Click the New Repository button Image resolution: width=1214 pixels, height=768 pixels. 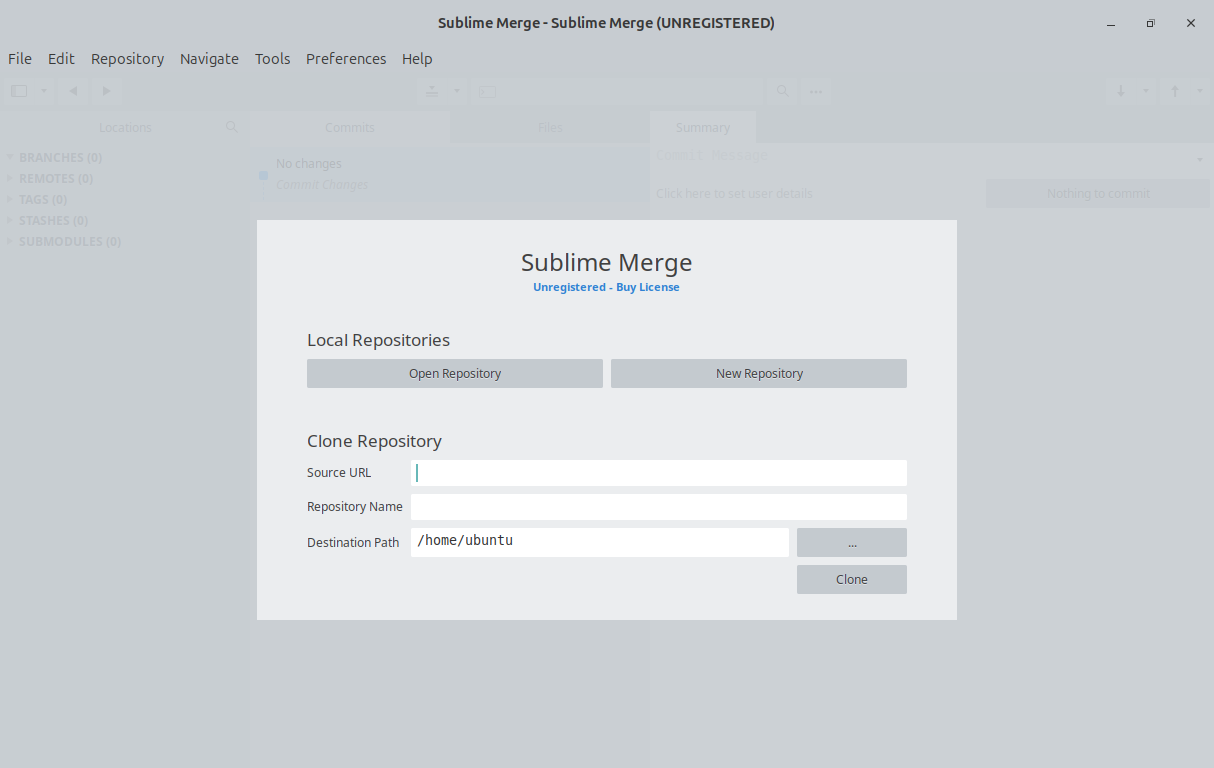(759, 373)
